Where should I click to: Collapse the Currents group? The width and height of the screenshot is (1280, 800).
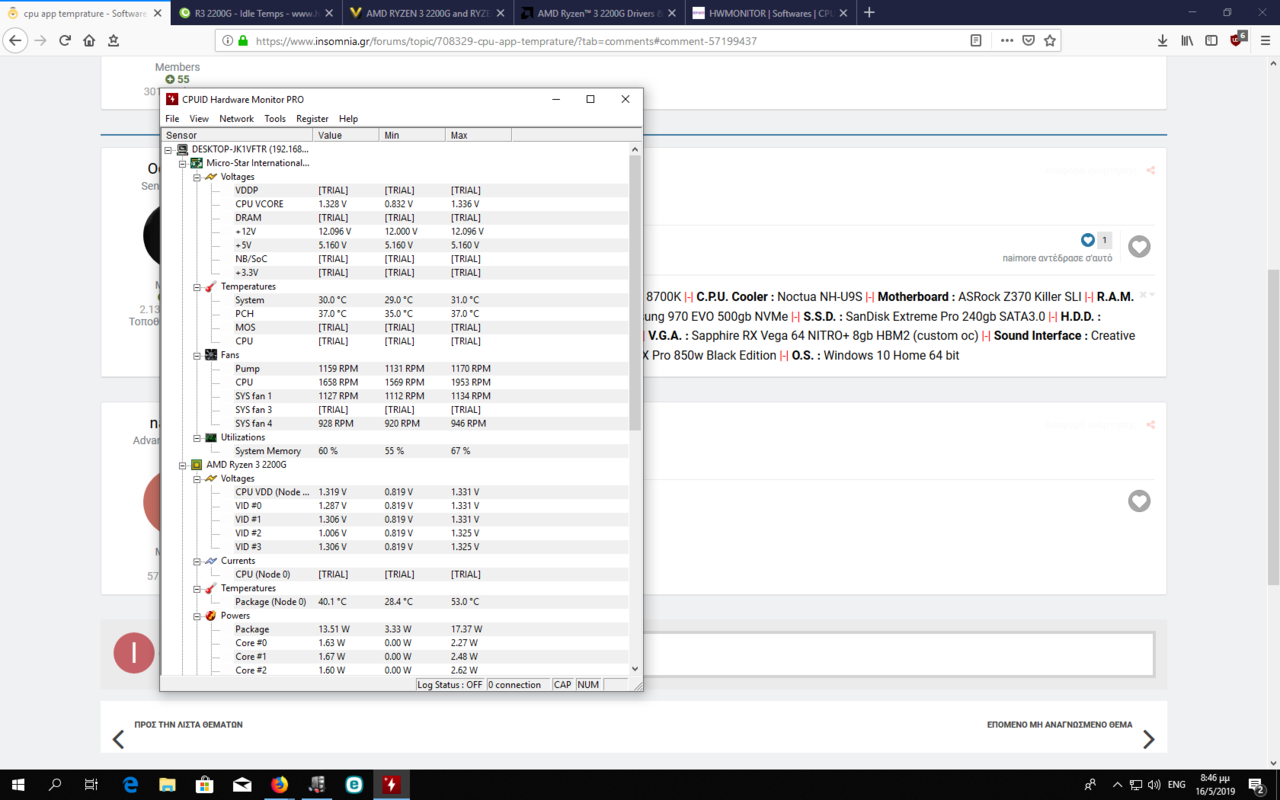click(197, 561)
